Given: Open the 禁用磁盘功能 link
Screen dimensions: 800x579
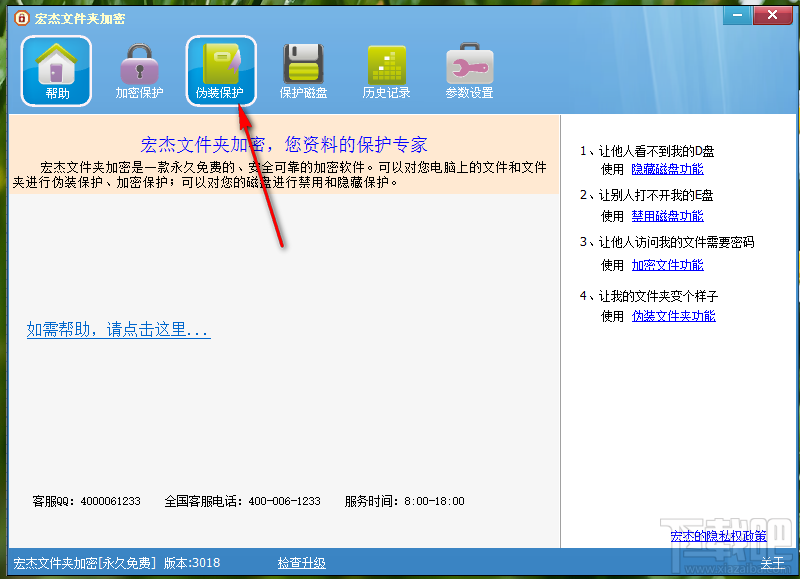Looking at the screenshot, I should pos(667,216).
